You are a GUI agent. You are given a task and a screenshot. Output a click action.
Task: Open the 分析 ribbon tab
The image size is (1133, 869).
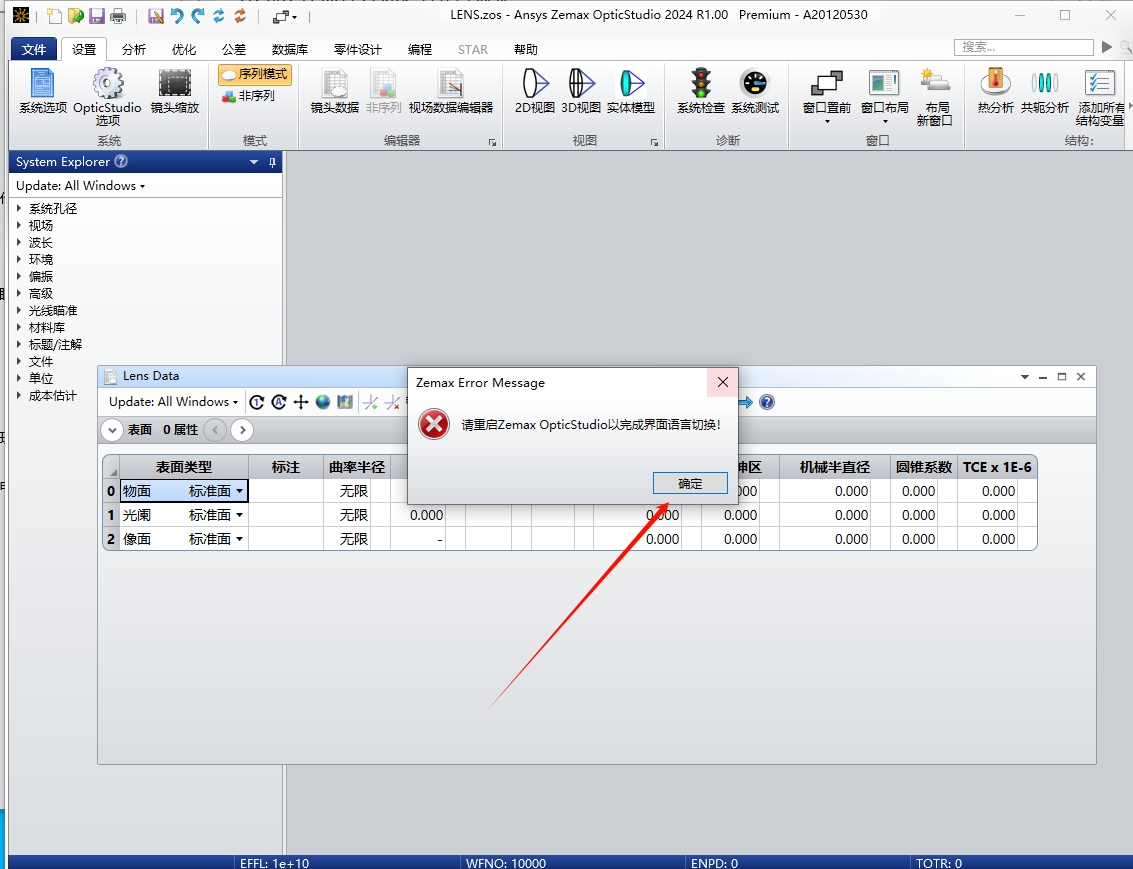click(x=133, y=49)
